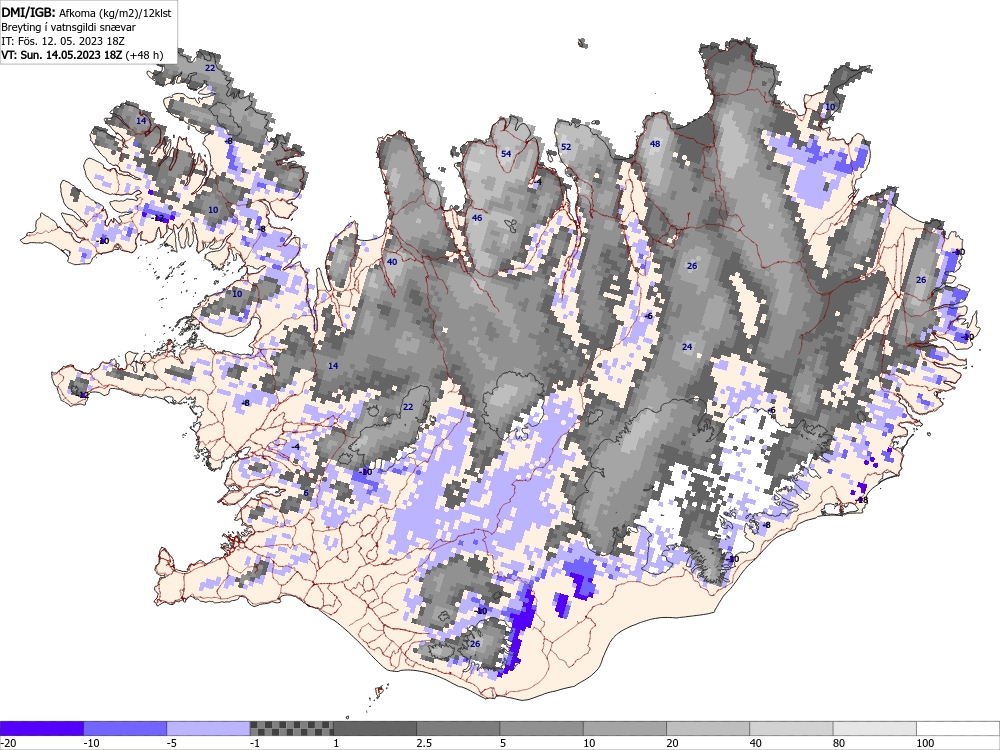
Task: Click the '24' value label in the highlands
Action: (687, 347)
